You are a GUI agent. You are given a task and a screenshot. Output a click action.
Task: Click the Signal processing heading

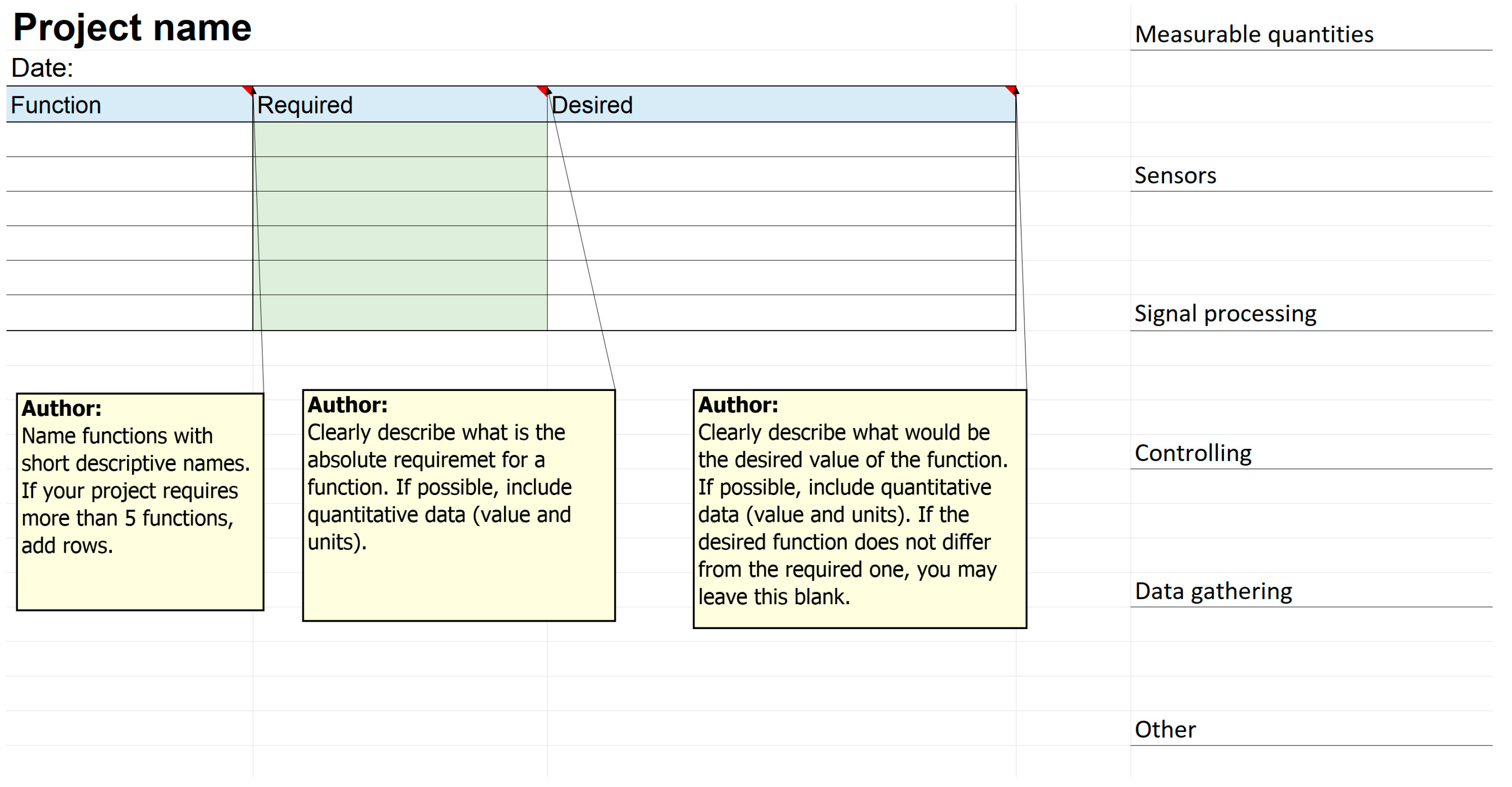[1226, 314]
